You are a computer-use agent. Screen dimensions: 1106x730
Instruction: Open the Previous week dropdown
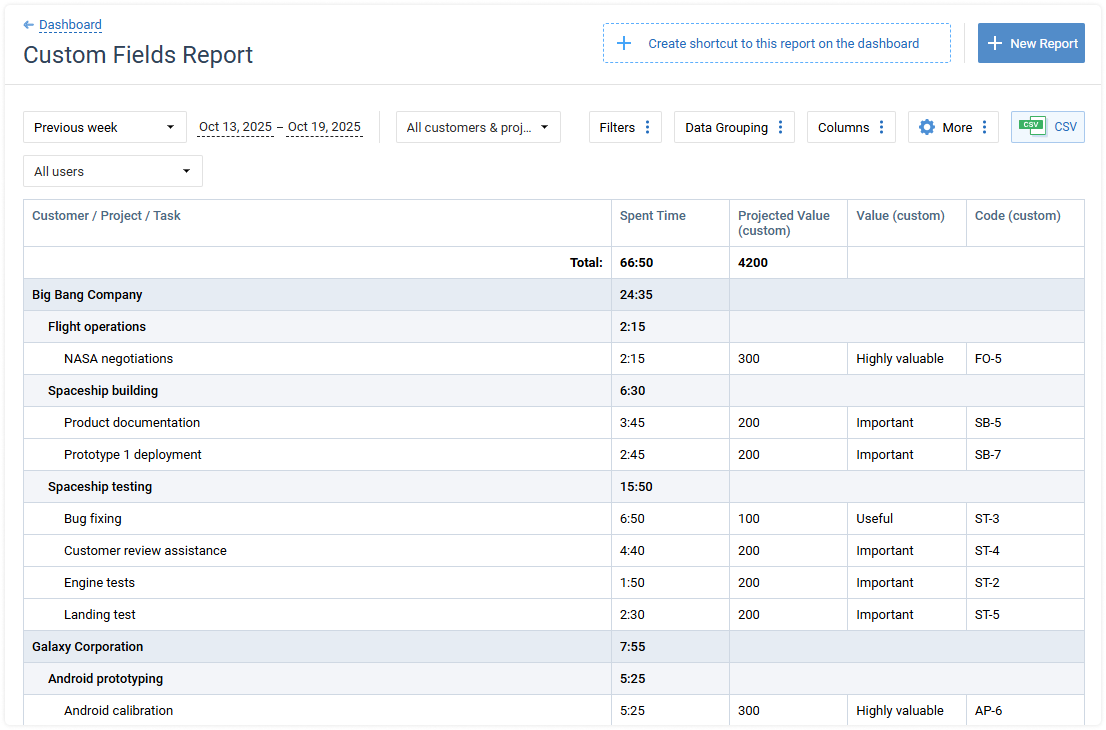(x=105, y=127)
